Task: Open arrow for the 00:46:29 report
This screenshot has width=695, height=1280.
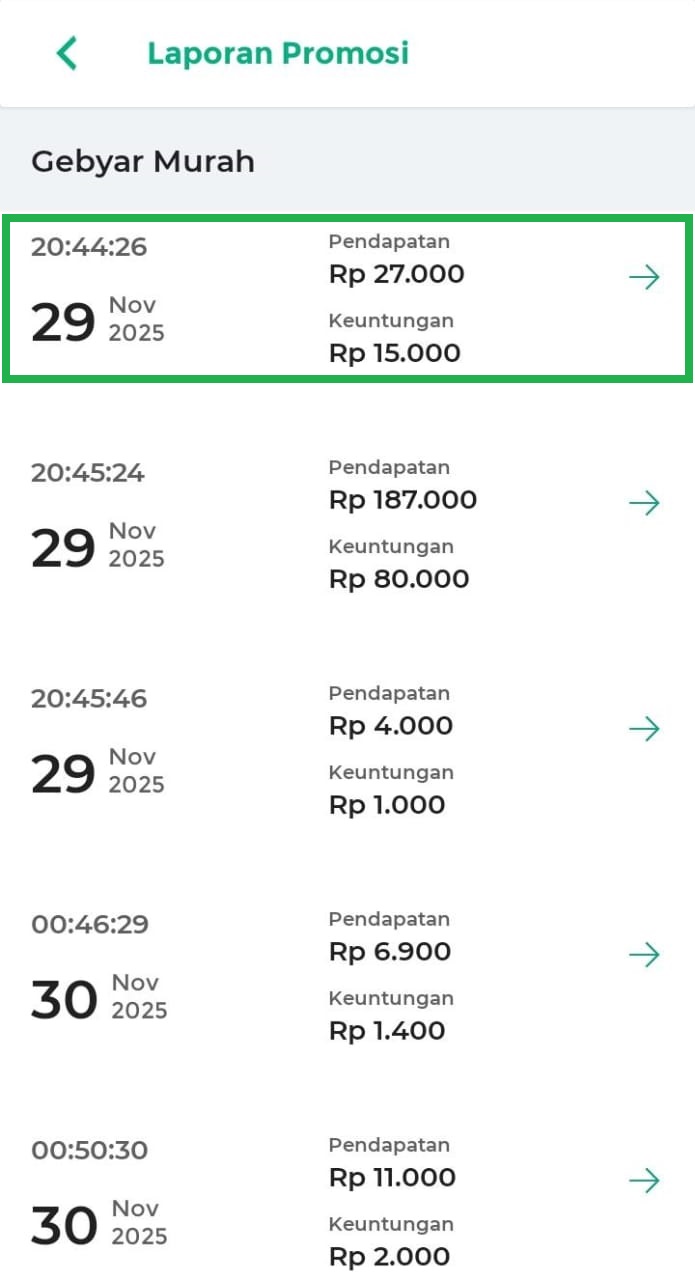Action: [644, 955]
